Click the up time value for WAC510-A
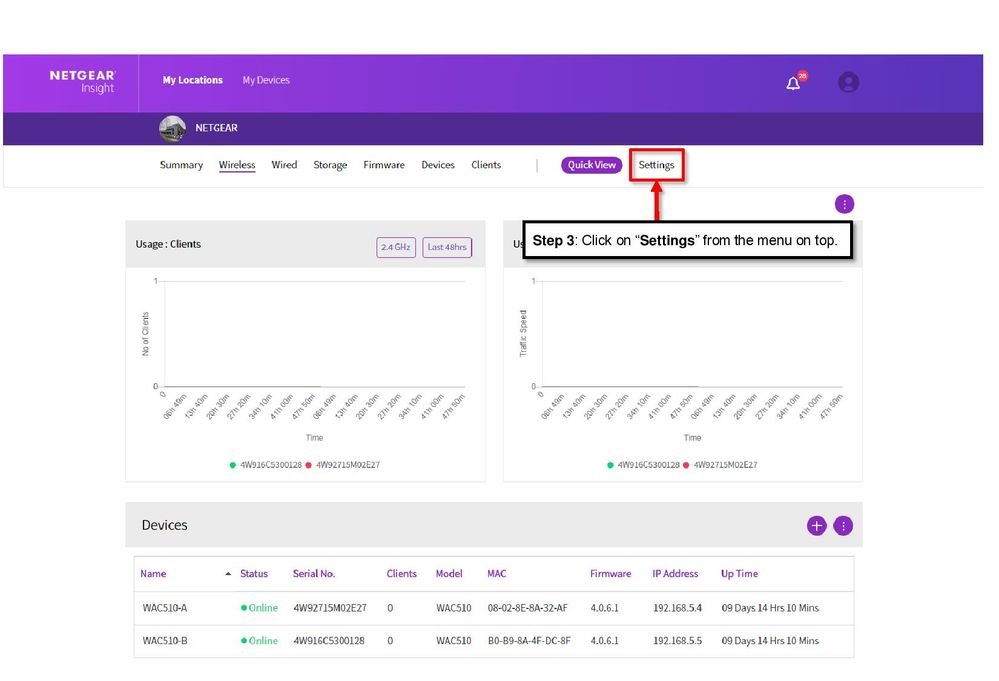 click(x=770, y=608)
